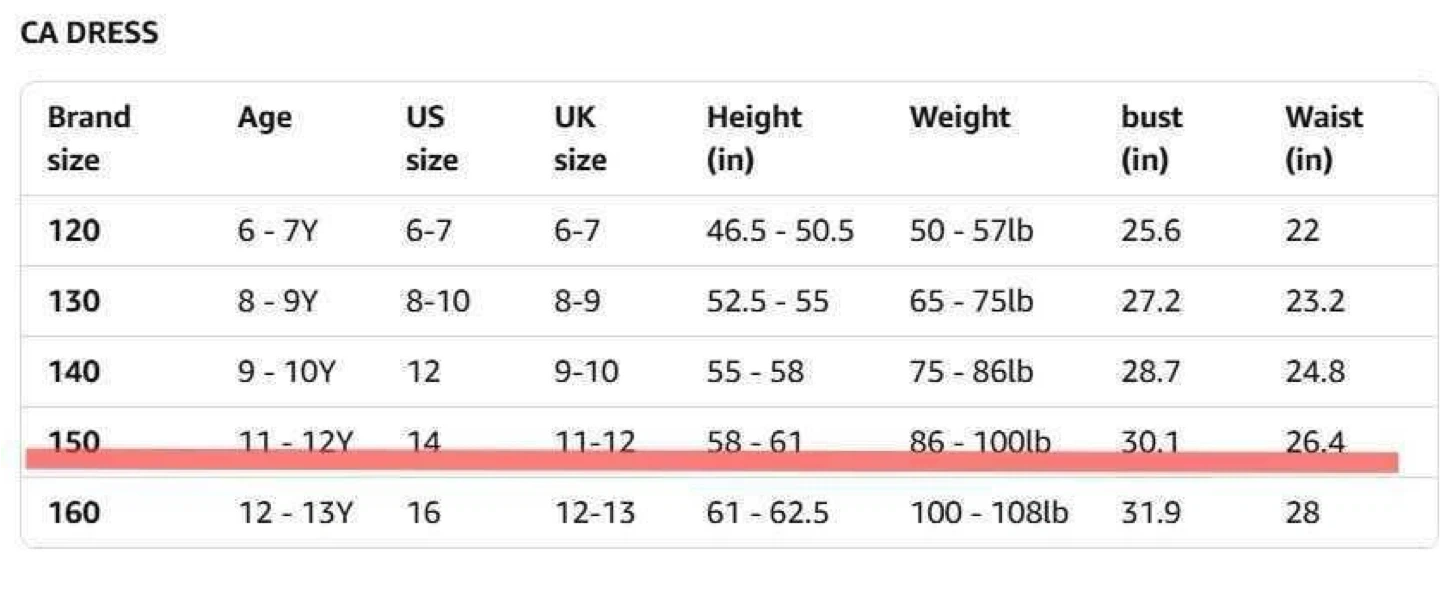The image size is (1440, 597).
Task: Select the Age column header
Action: click(x=264, y=118)
